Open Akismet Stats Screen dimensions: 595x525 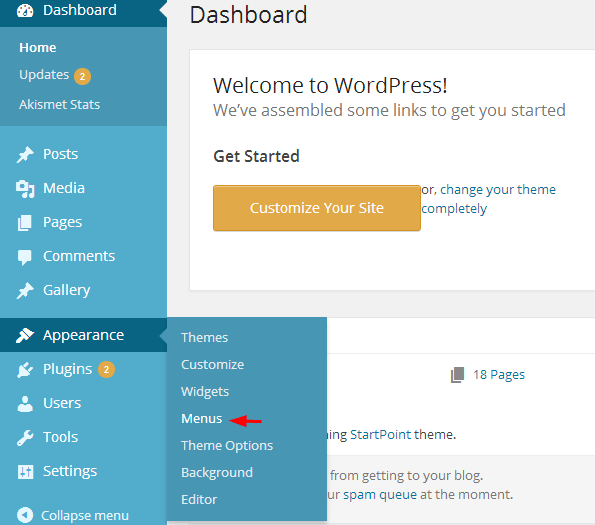[60, 104]
